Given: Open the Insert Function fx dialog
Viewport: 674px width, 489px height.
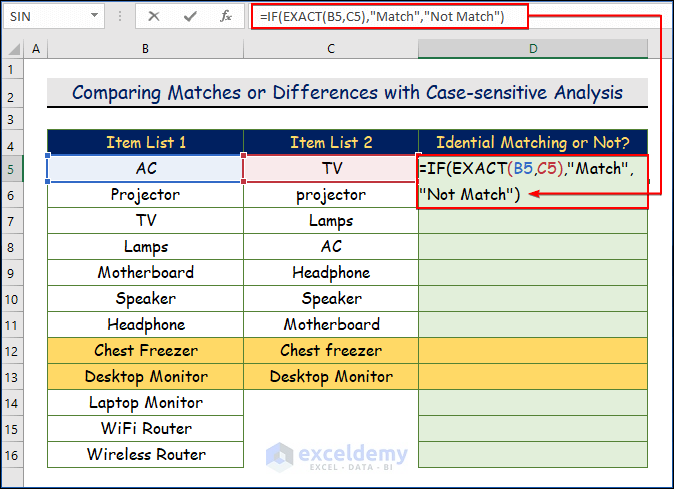Looking at the screenshot, I should point(227,16).
